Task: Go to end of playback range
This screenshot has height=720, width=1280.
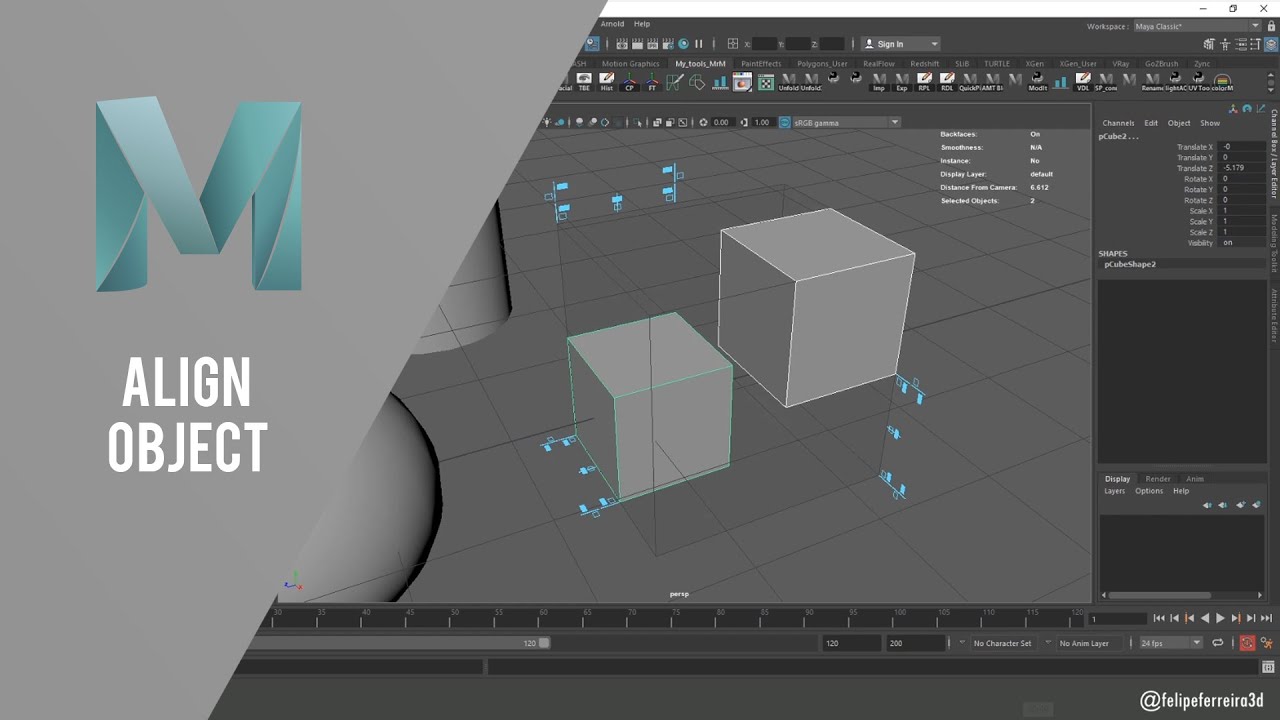Action: coord(1266,619)
